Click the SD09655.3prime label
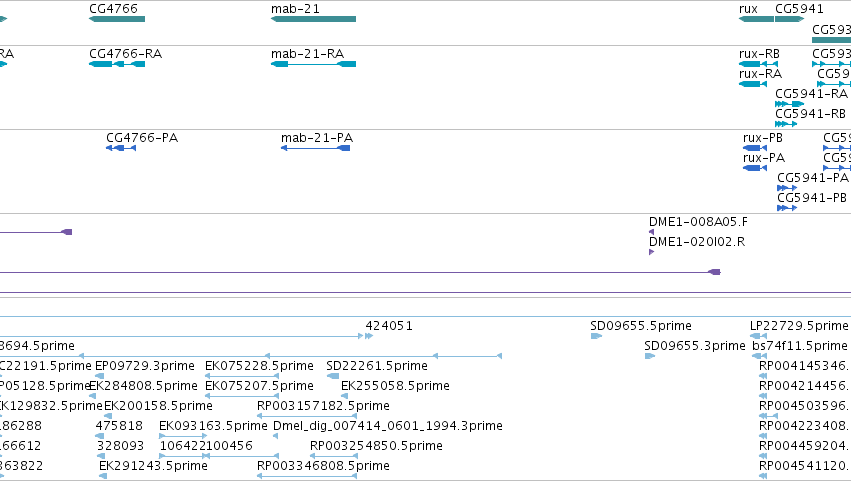Screen dimensions: 851x481 pyautogui.click(x=695, y=346)
